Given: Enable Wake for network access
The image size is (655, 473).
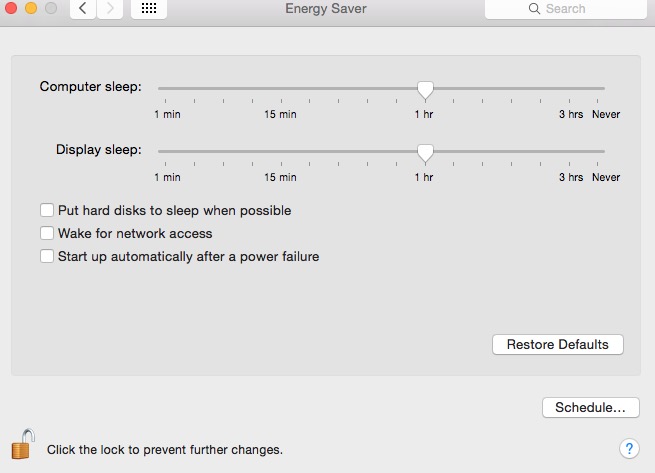Looking at the screenshot, I should (47, 234).
